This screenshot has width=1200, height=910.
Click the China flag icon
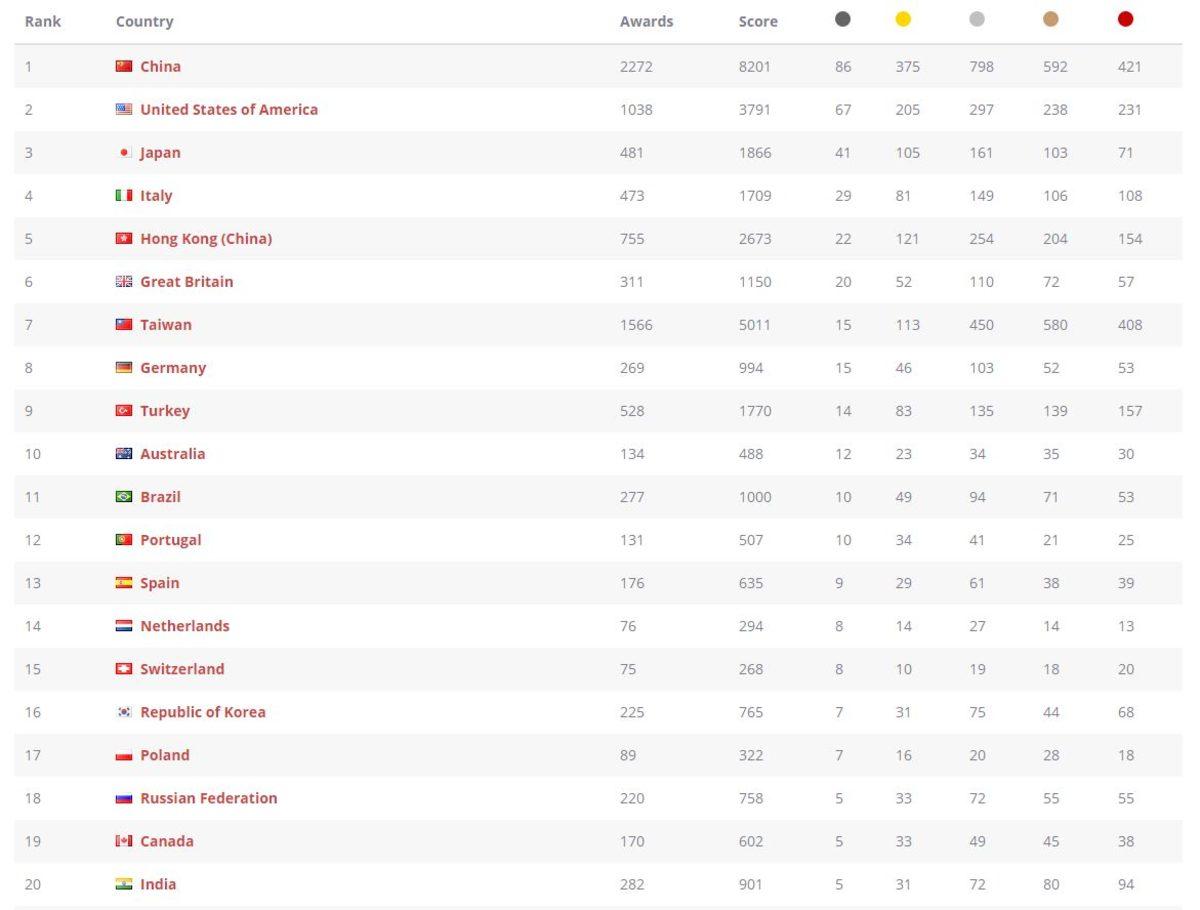click(x=124, y=67)
